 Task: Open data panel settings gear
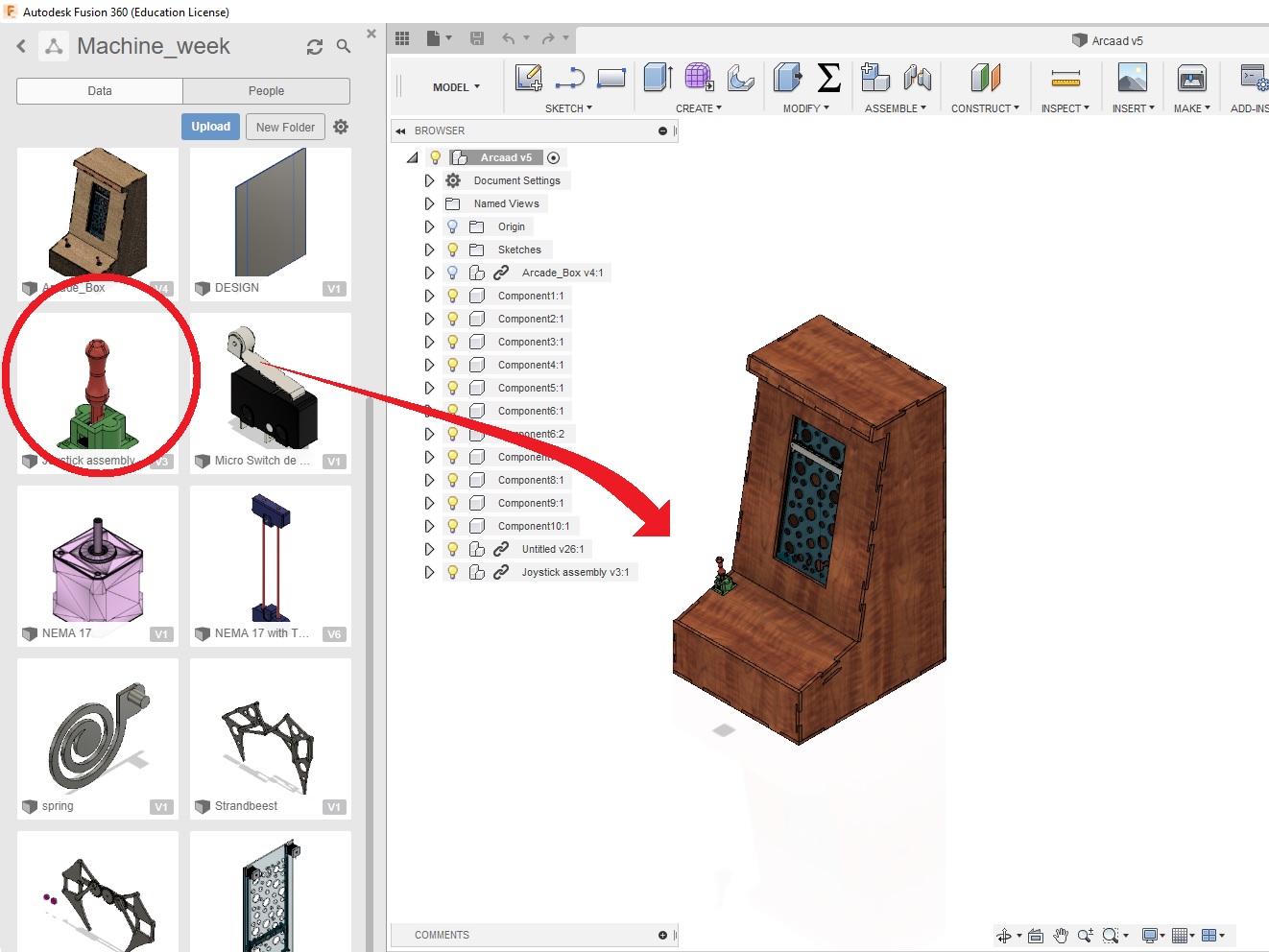coord(341,127)
